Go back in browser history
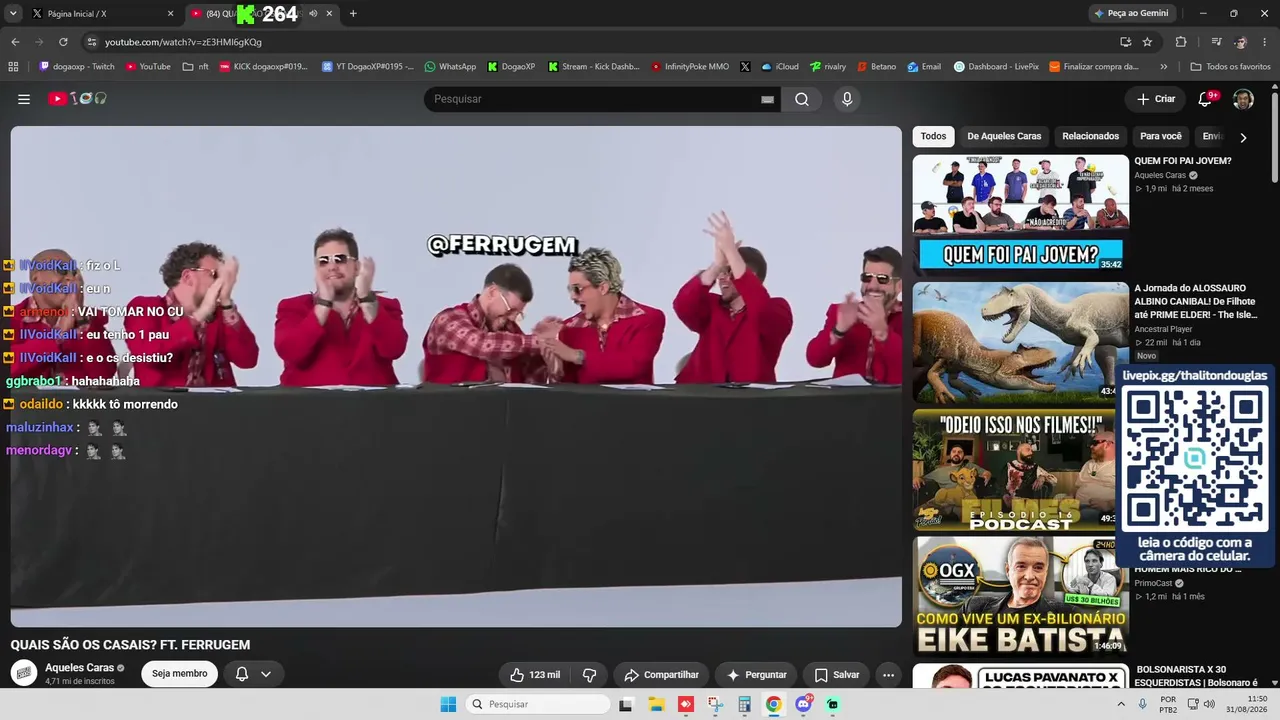Viewport: 1280px width, 720px height. [x=15, y=42]
